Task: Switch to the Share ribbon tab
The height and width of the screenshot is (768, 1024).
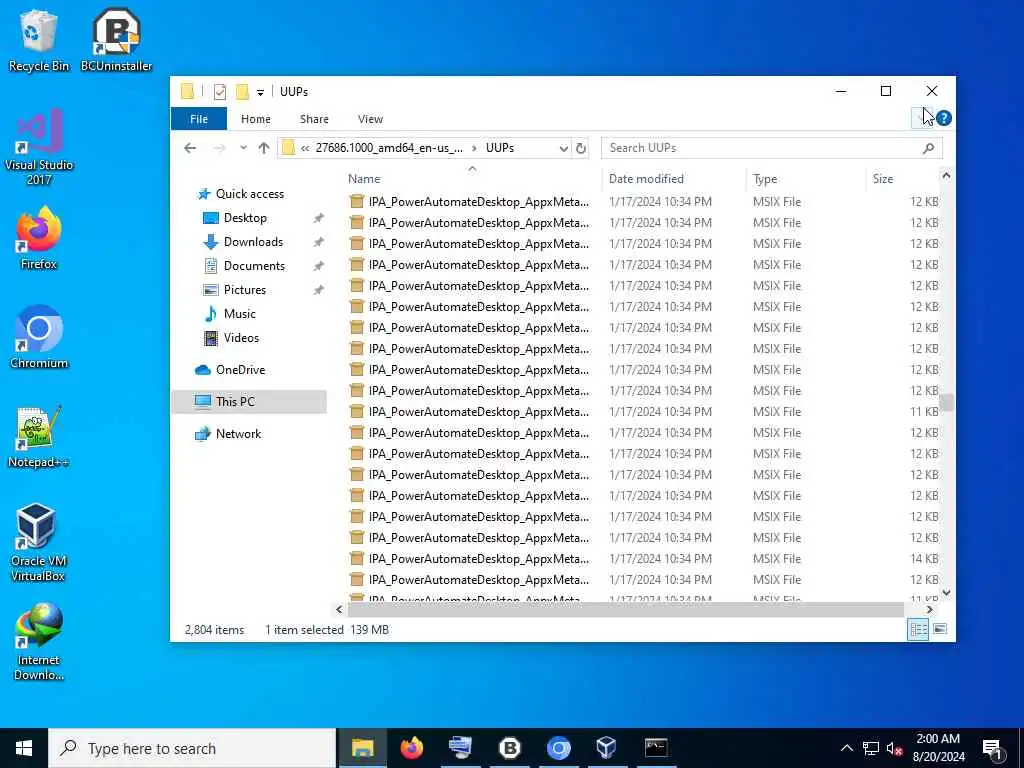Action: [x=314, y=119]
